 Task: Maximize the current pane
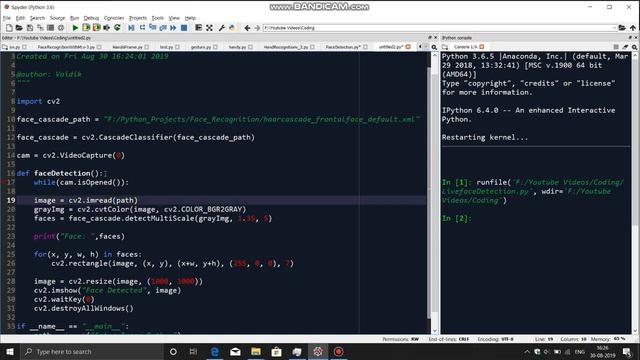click(x=198, y=28)
